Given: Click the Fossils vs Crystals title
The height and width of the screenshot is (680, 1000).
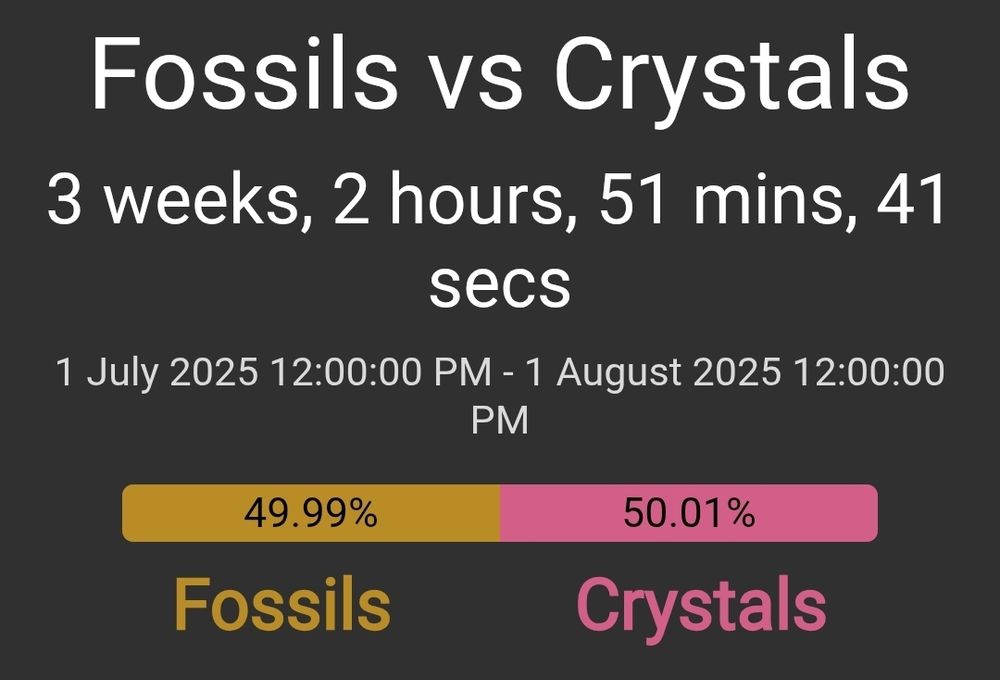Looking at the screenshot, I should click(x=499, y=75).
